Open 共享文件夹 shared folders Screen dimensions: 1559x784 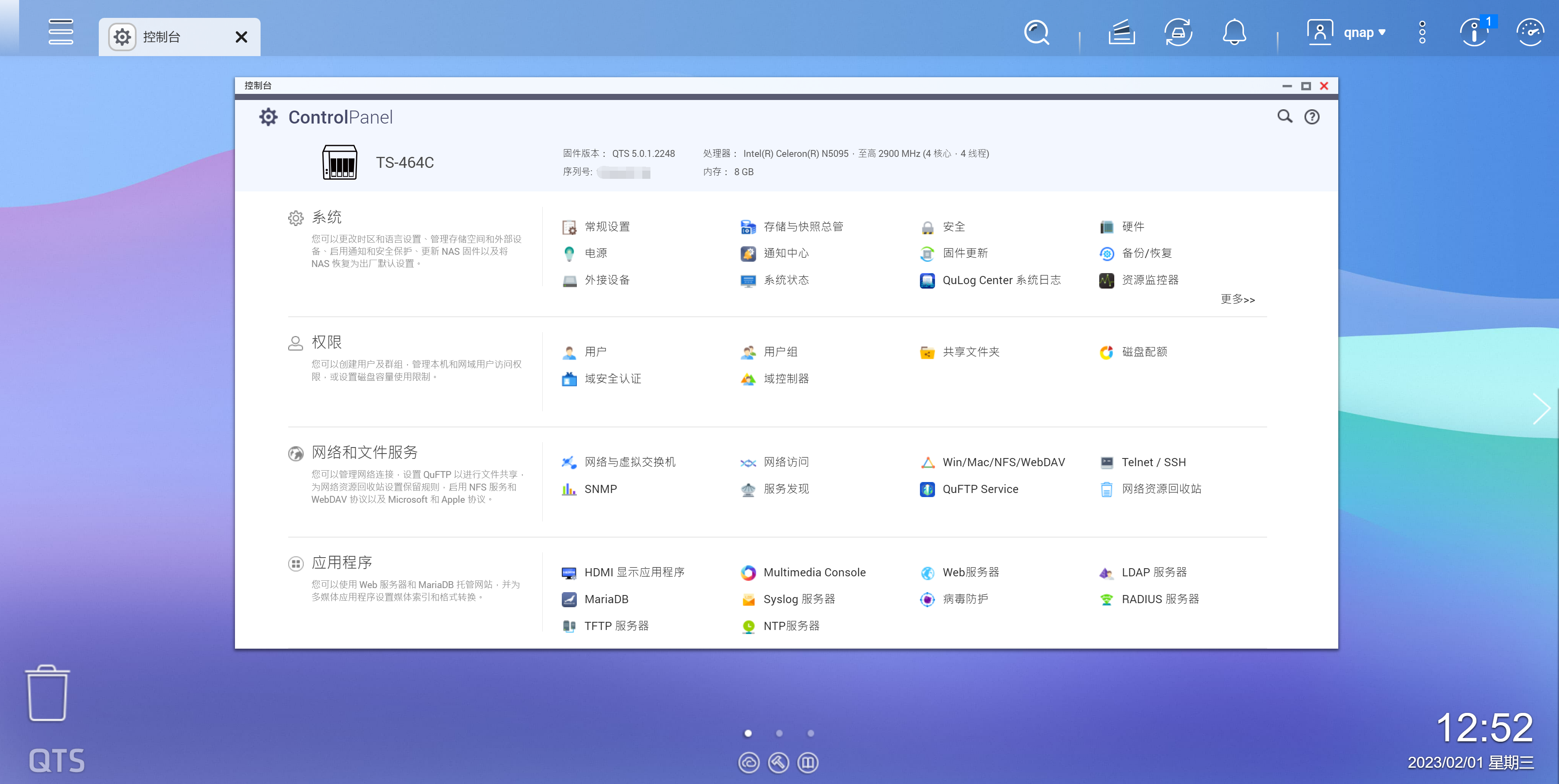pos(960,352)
